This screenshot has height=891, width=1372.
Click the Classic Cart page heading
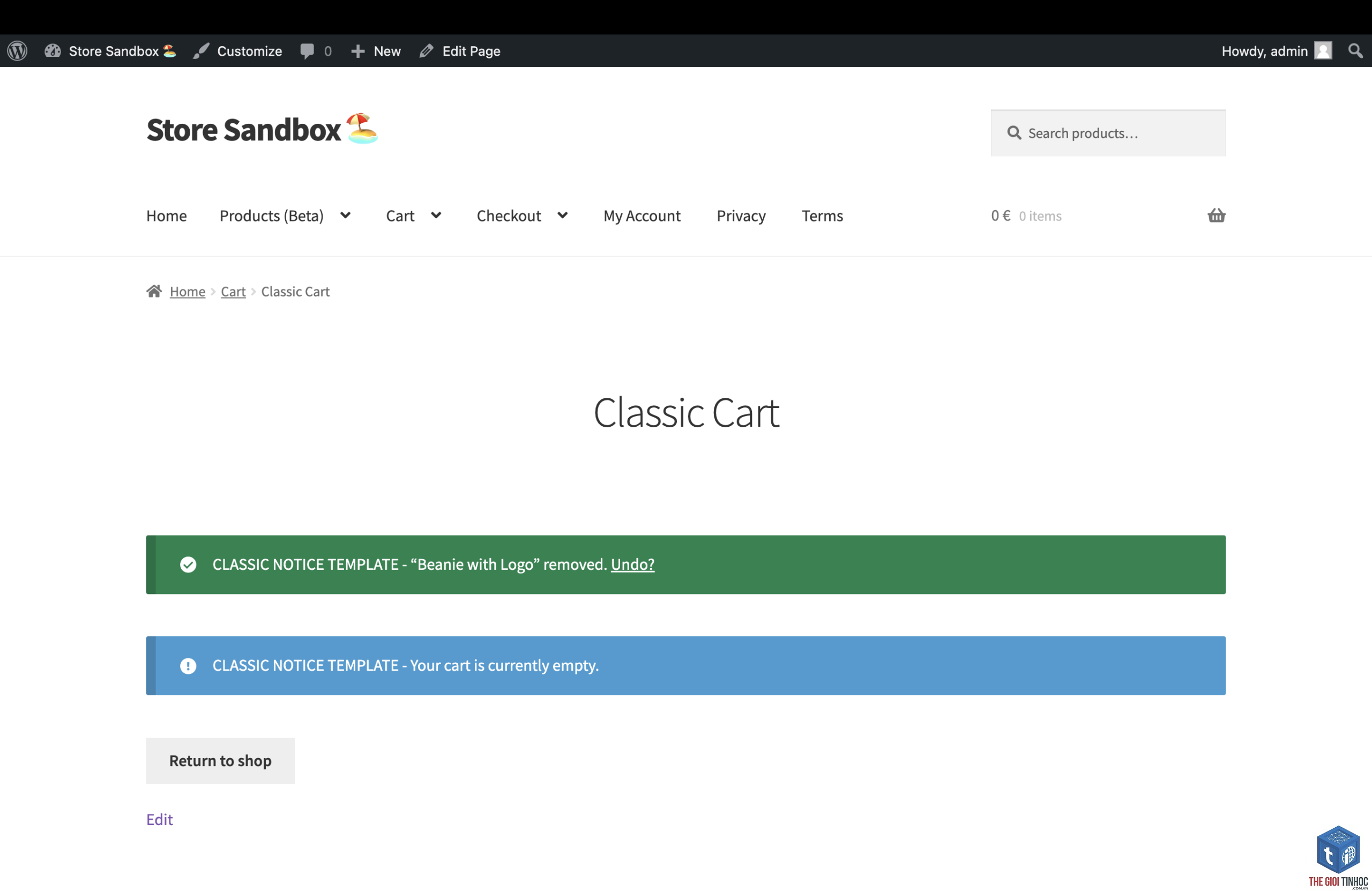686,413
